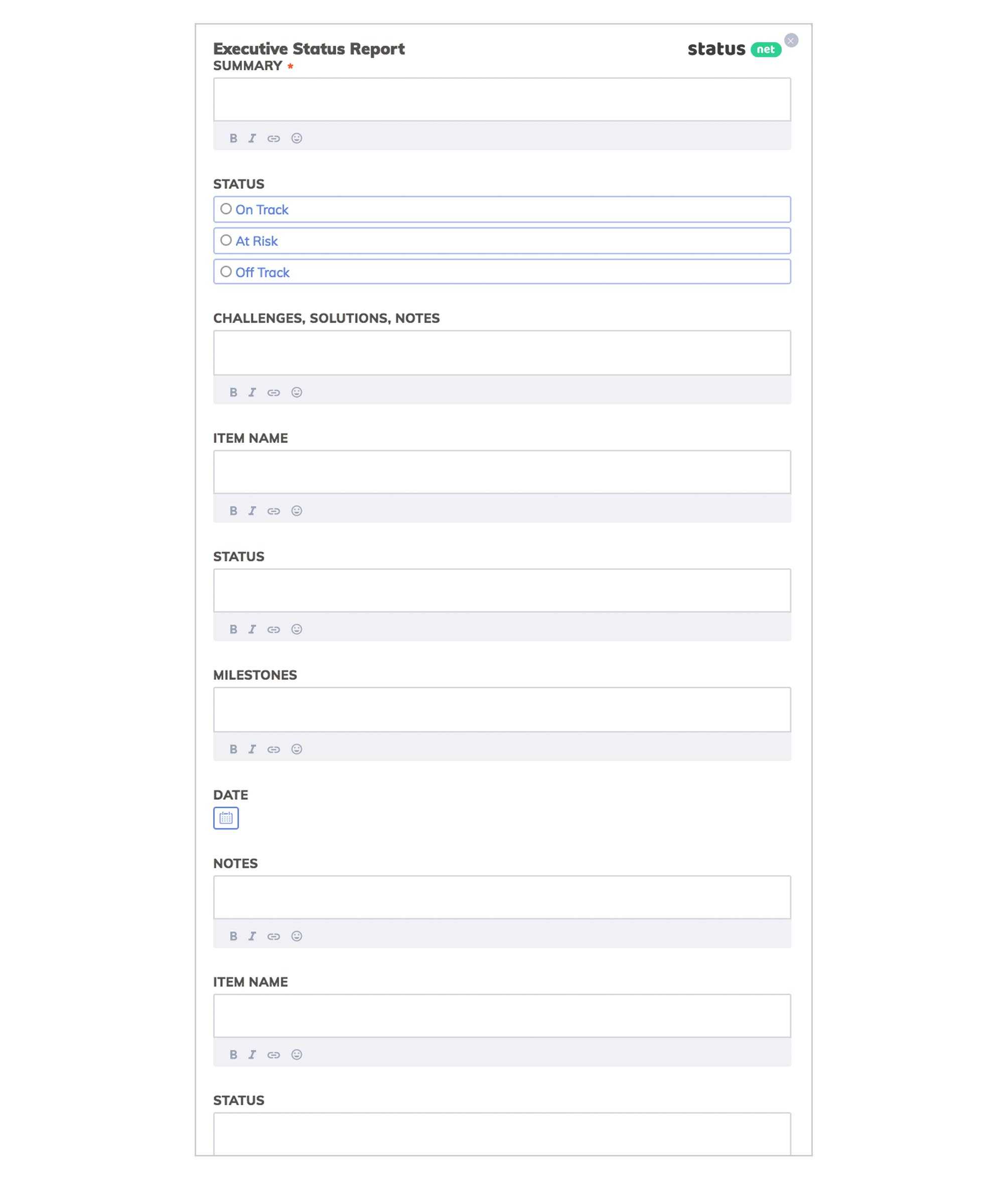The width and height of the screenshot is (1008, 1179).
Task: Select the Off Track radio button
Action: tap(225, 271)
